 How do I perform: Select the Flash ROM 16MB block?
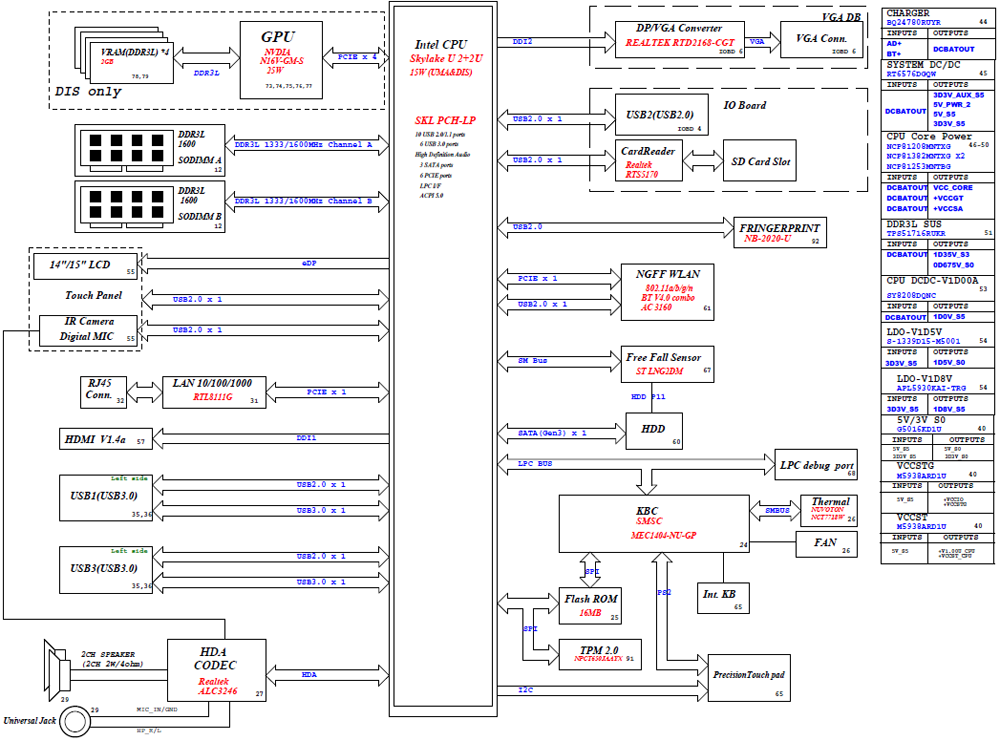[591, 606]
